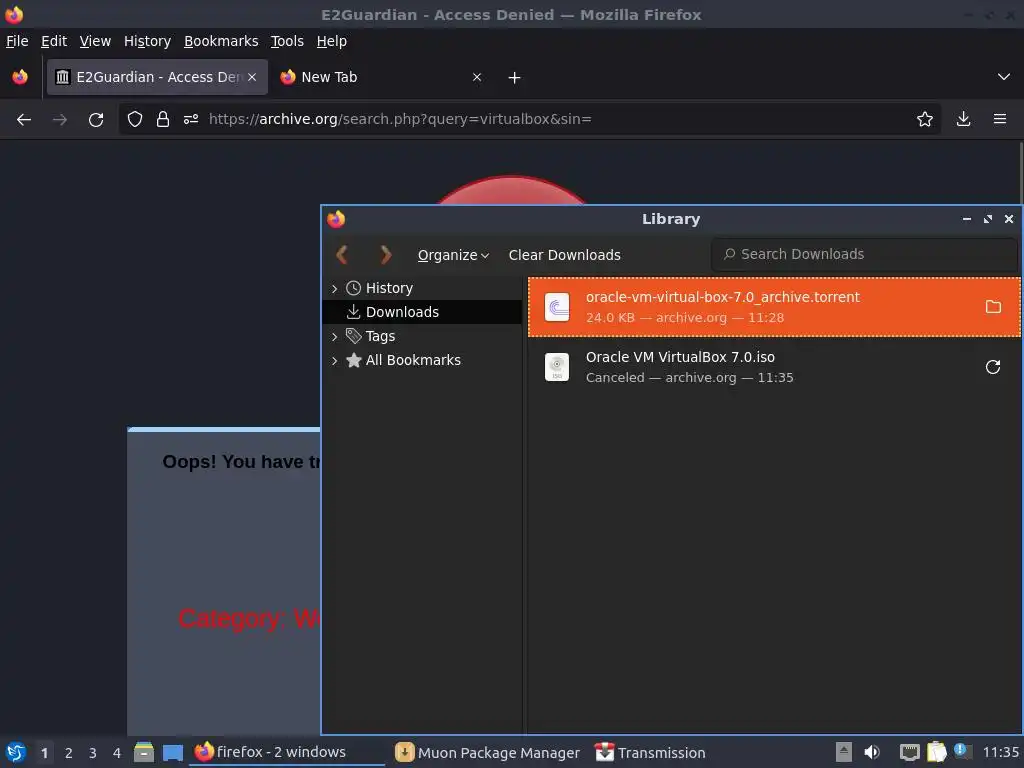This screenshot has height=768, width=1024.
Task: Go forward one page
Action: click(59, 120)
